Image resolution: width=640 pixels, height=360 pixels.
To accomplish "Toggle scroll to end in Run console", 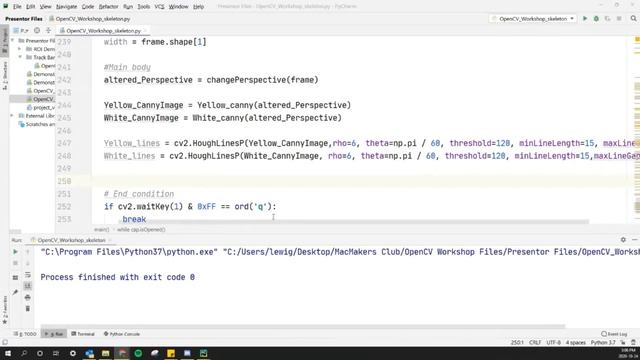I will 28,286.
